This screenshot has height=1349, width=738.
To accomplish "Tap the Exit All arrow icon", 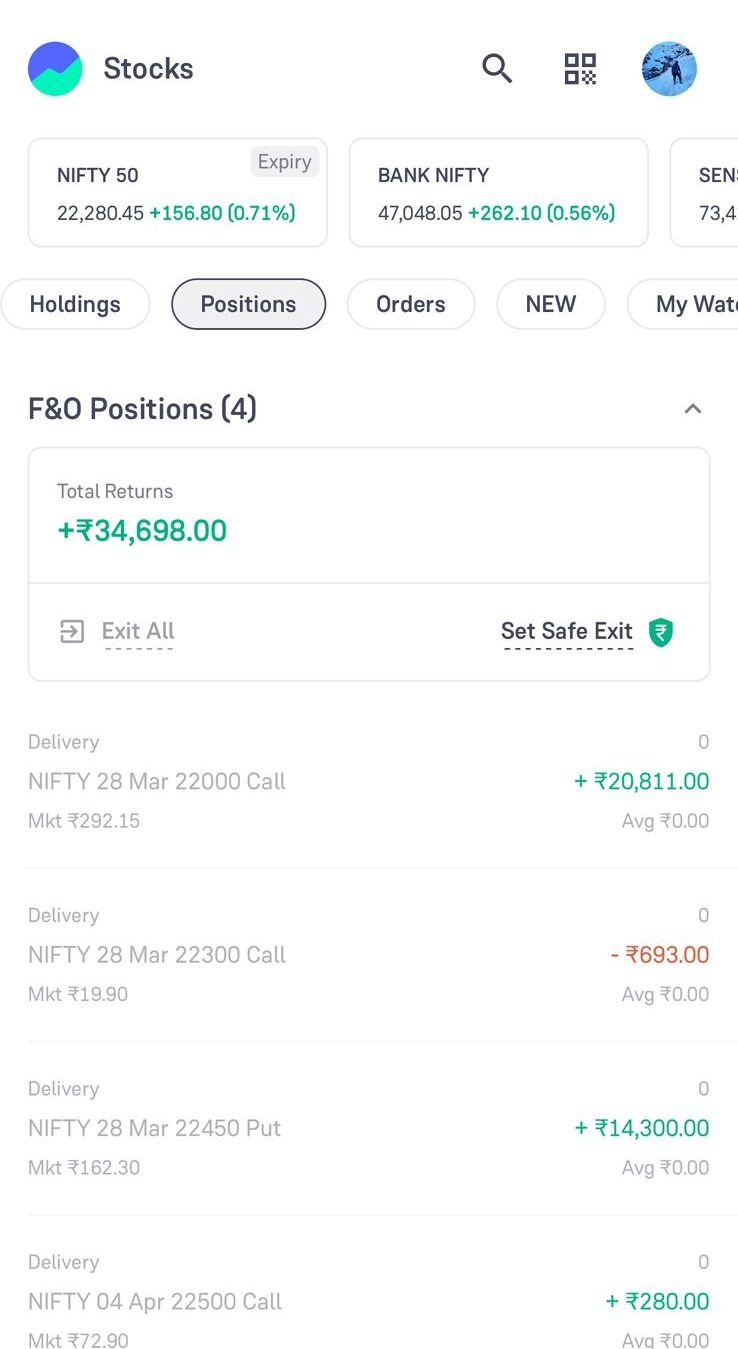I will pyautogui.click(x=72, y=631).
